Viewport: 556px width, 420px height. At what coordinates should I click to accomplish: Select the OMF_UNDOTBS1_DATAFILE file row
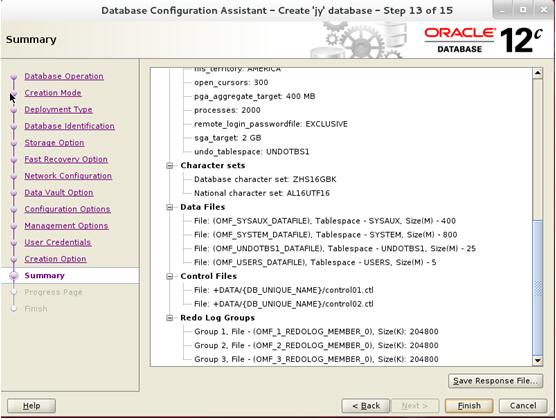pos(335,249)
